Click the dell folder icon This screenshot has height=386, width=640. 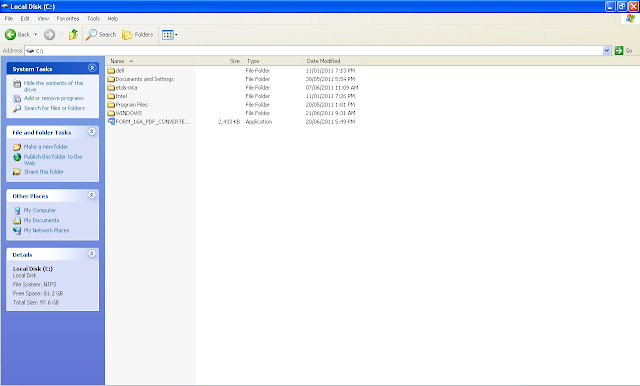point(111,71)
